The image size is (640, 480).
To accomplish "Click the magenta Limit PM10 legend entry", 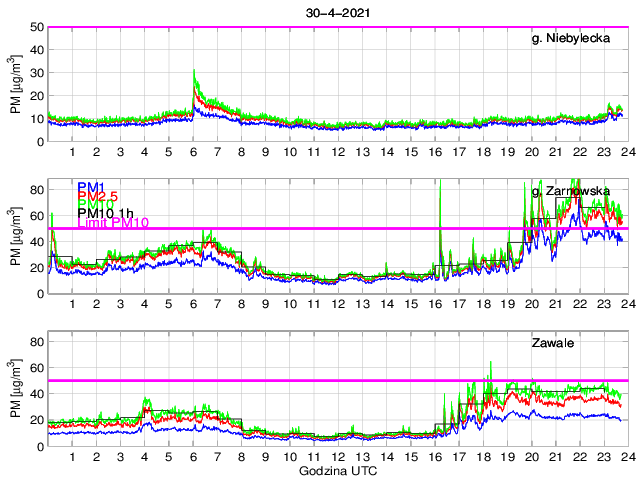I will click(x=113, y=223).
